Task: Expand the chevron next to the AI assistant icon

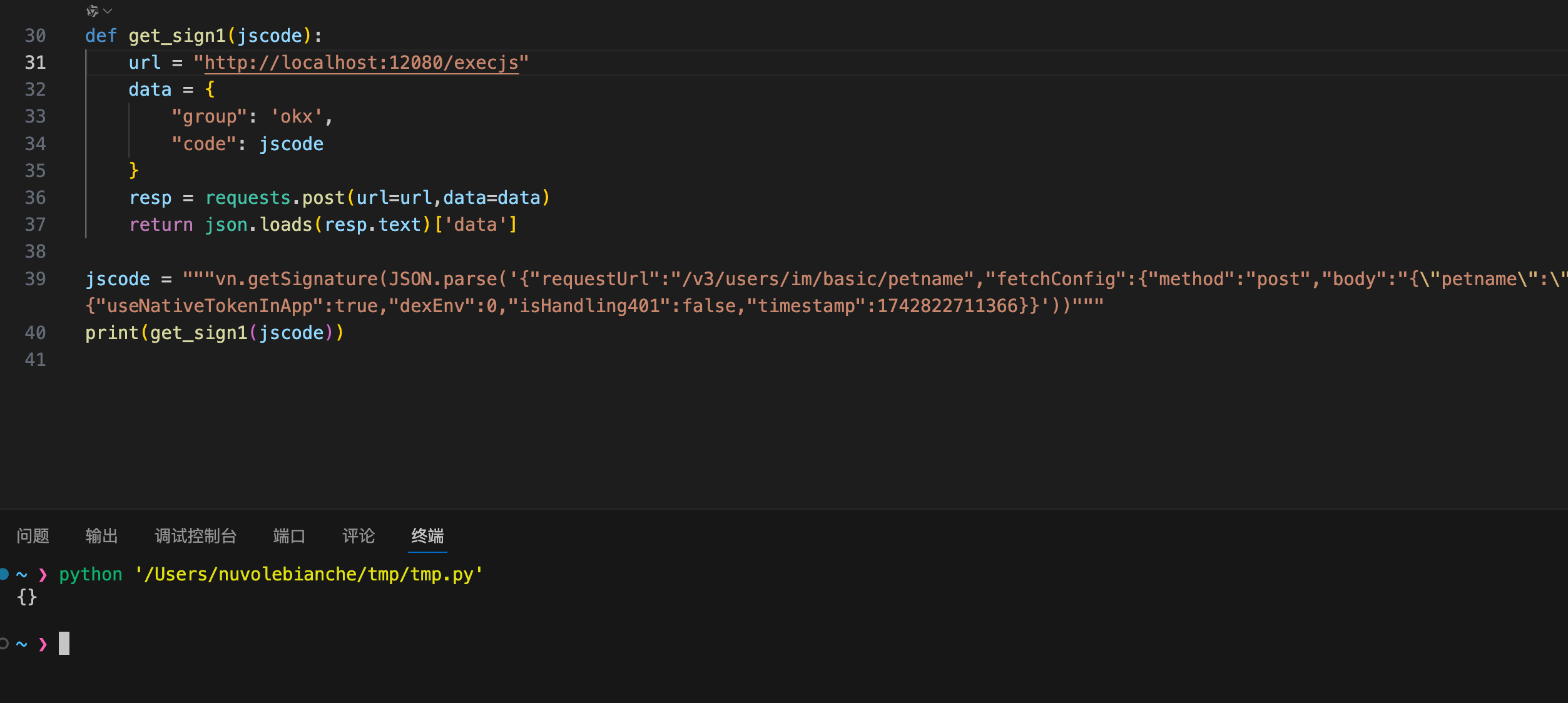Action: pos(108,11)
